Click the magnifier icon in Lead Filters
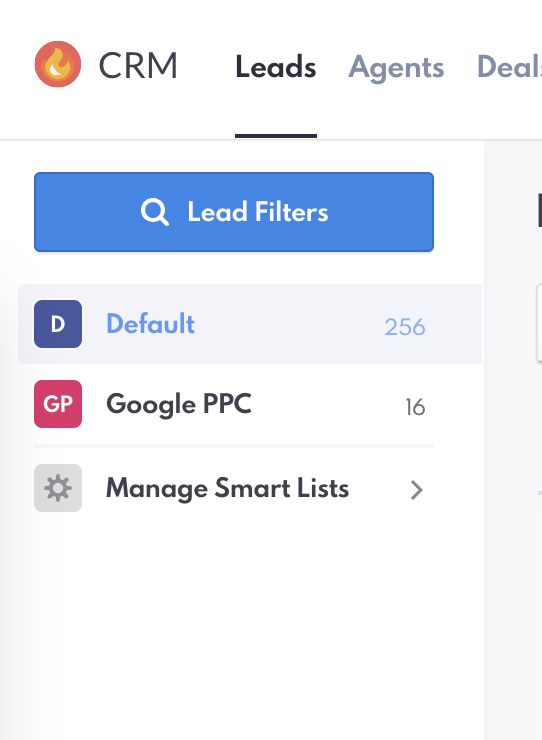Image resolution: width=542 pixels, height=740 pixels. click(154, 212)
